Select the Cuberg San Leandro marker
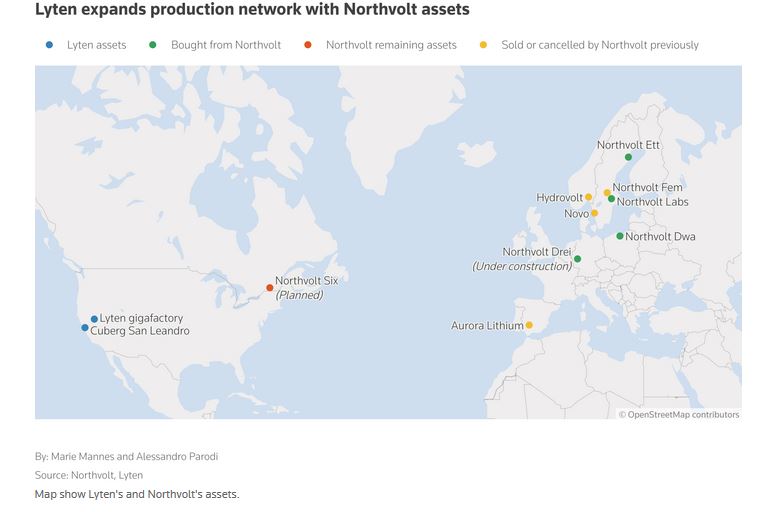Screen dimensions: 769x512 pyautogui.click(x=85, y=327)
